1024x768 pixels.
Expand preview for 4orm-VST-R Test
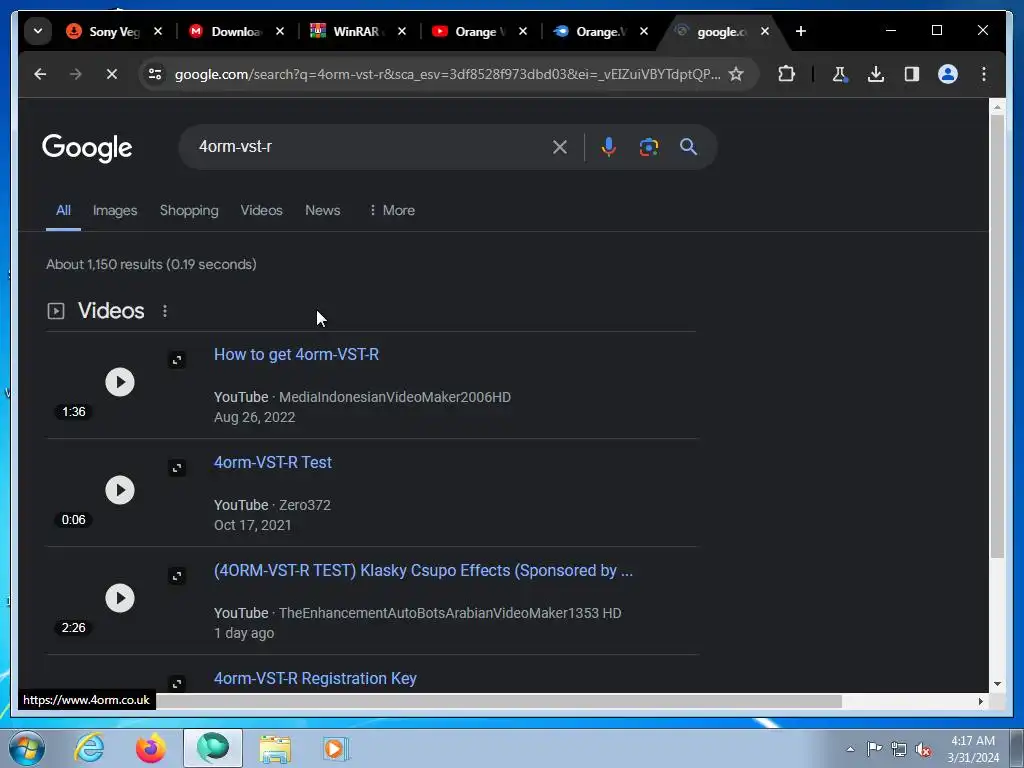point(177,468)
